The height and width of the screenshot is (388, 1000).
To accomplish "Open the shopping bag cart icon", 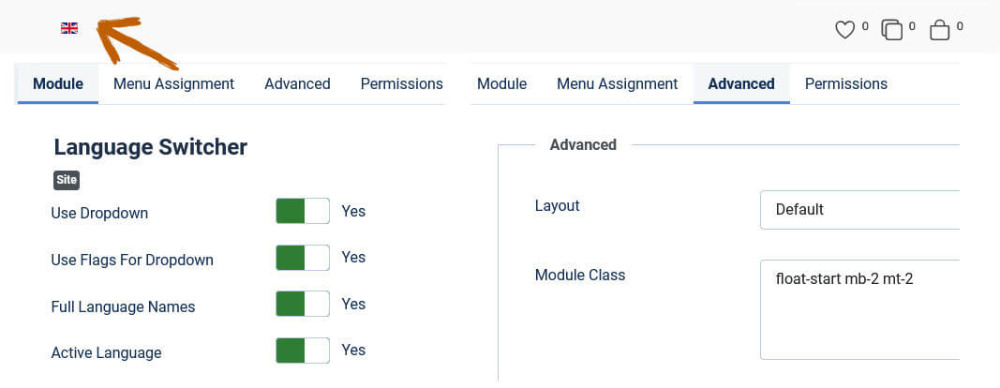I will pos(939,30).
